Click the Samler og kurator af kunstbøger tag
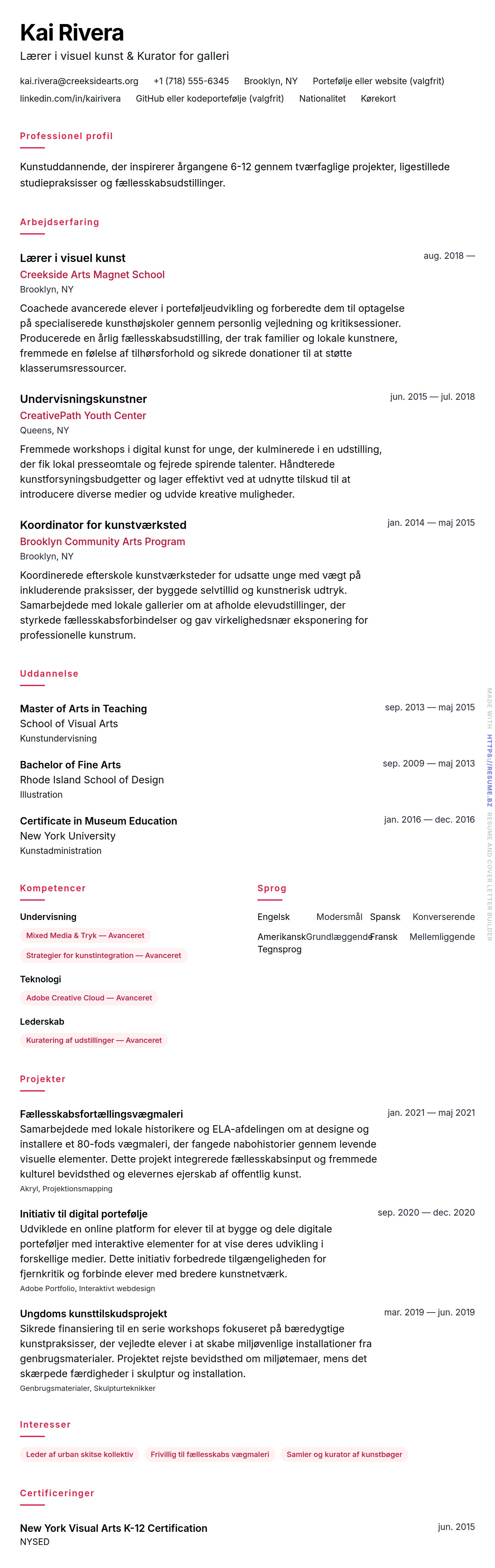 344,1454
